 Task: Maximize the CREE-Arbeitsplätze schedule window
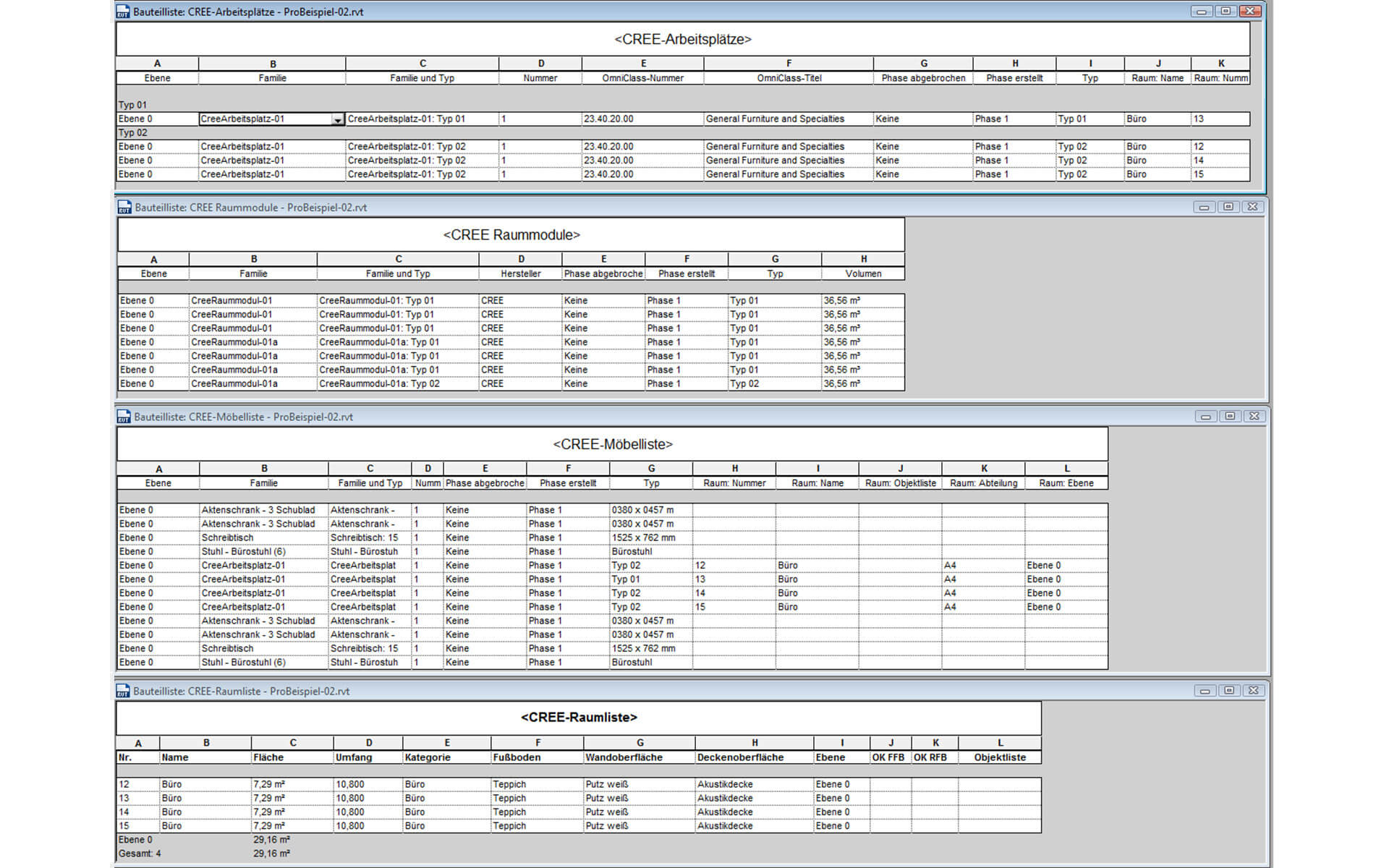[1226, 11]
